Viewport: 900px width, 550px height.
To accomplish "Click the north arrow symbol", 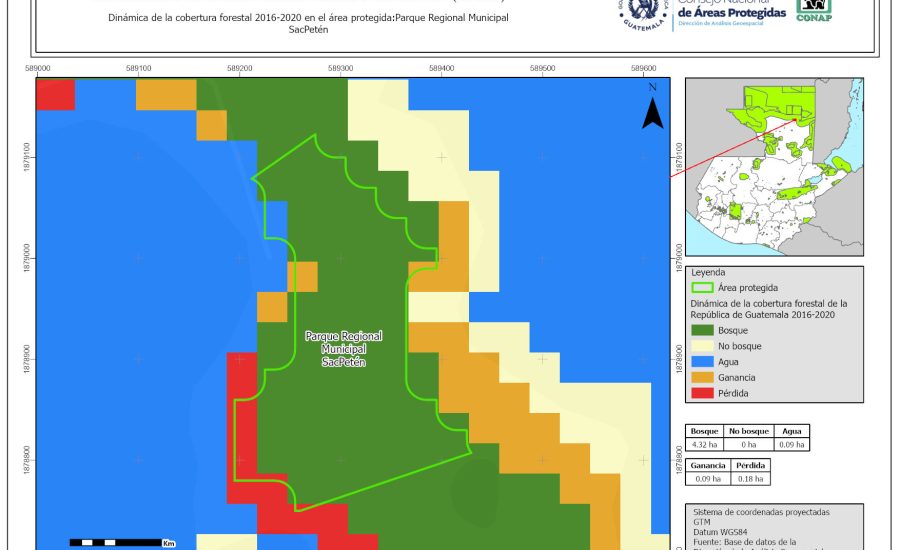I will coord(652,108).
